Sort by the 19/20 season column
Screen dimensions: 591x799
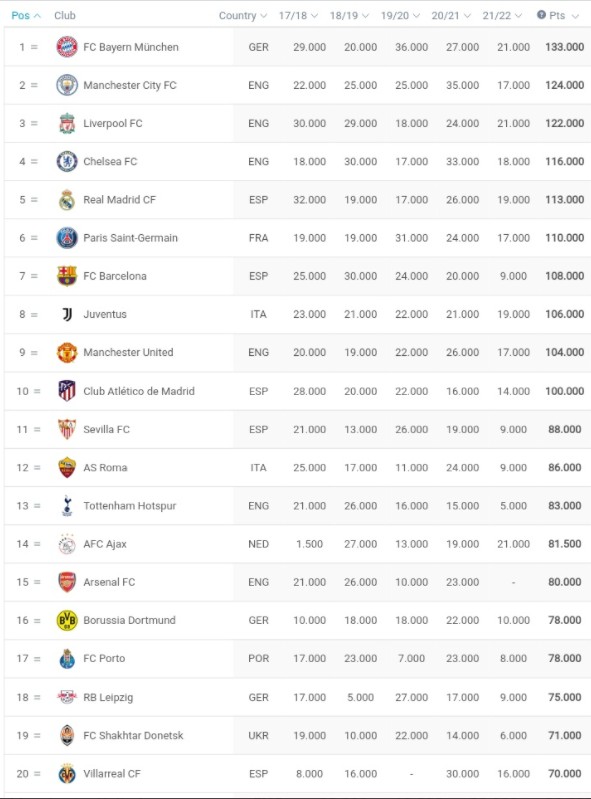(400, 16)
